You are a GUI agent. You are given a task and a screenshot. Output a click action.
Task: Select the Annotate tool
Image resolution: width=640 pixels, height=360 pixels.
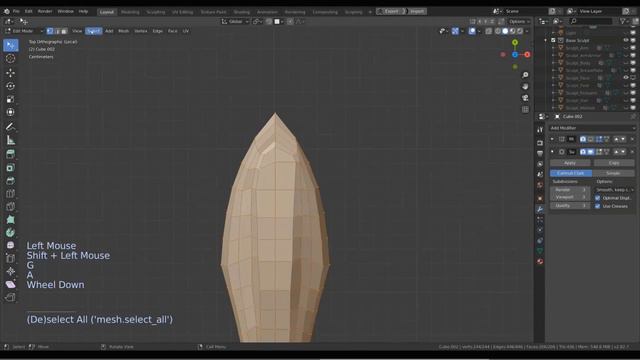(x=11, y=127)
